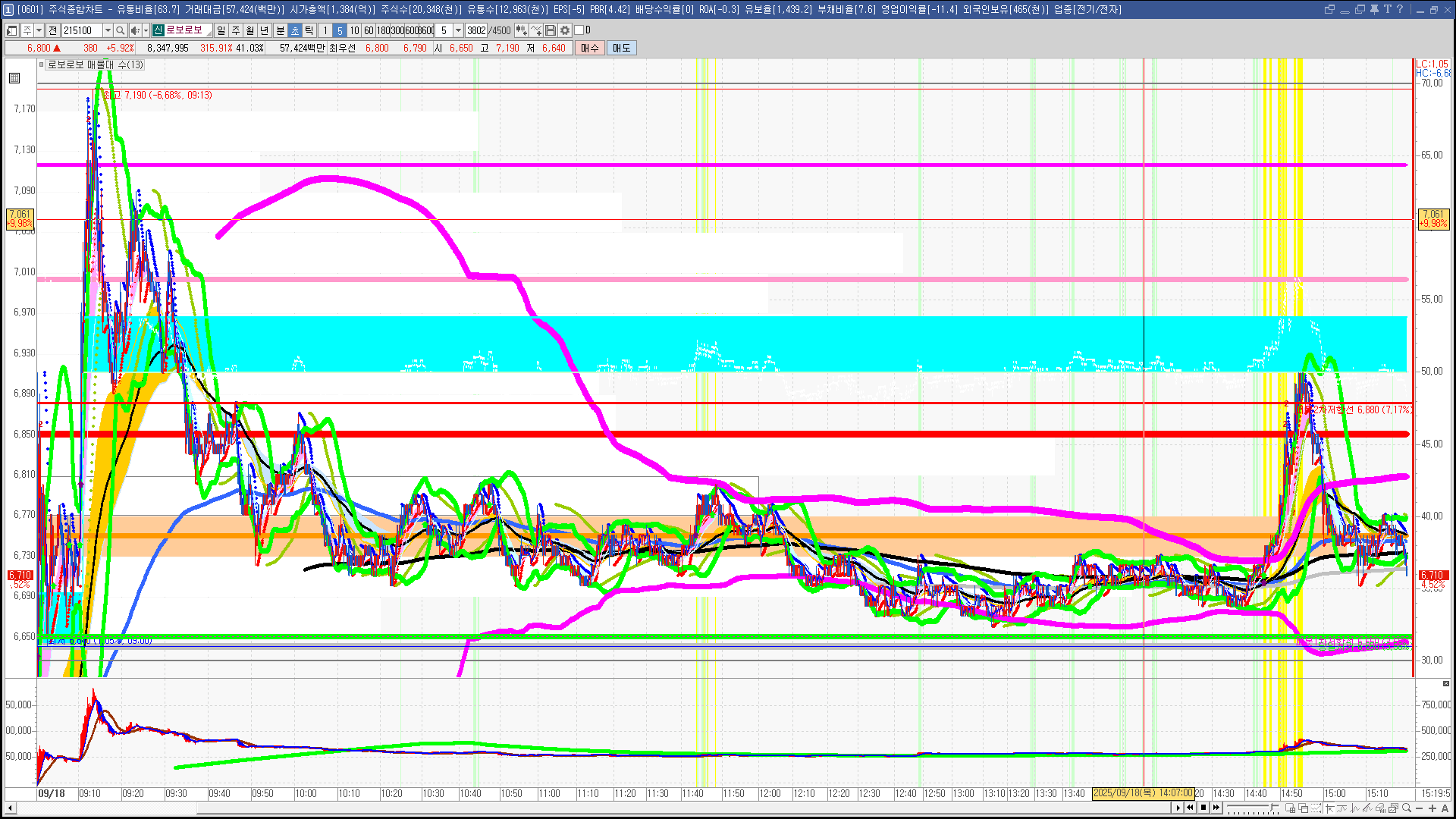1456x819 pixels.
Task: Select the 5 interval toggle button
Action: click(340, 30)
